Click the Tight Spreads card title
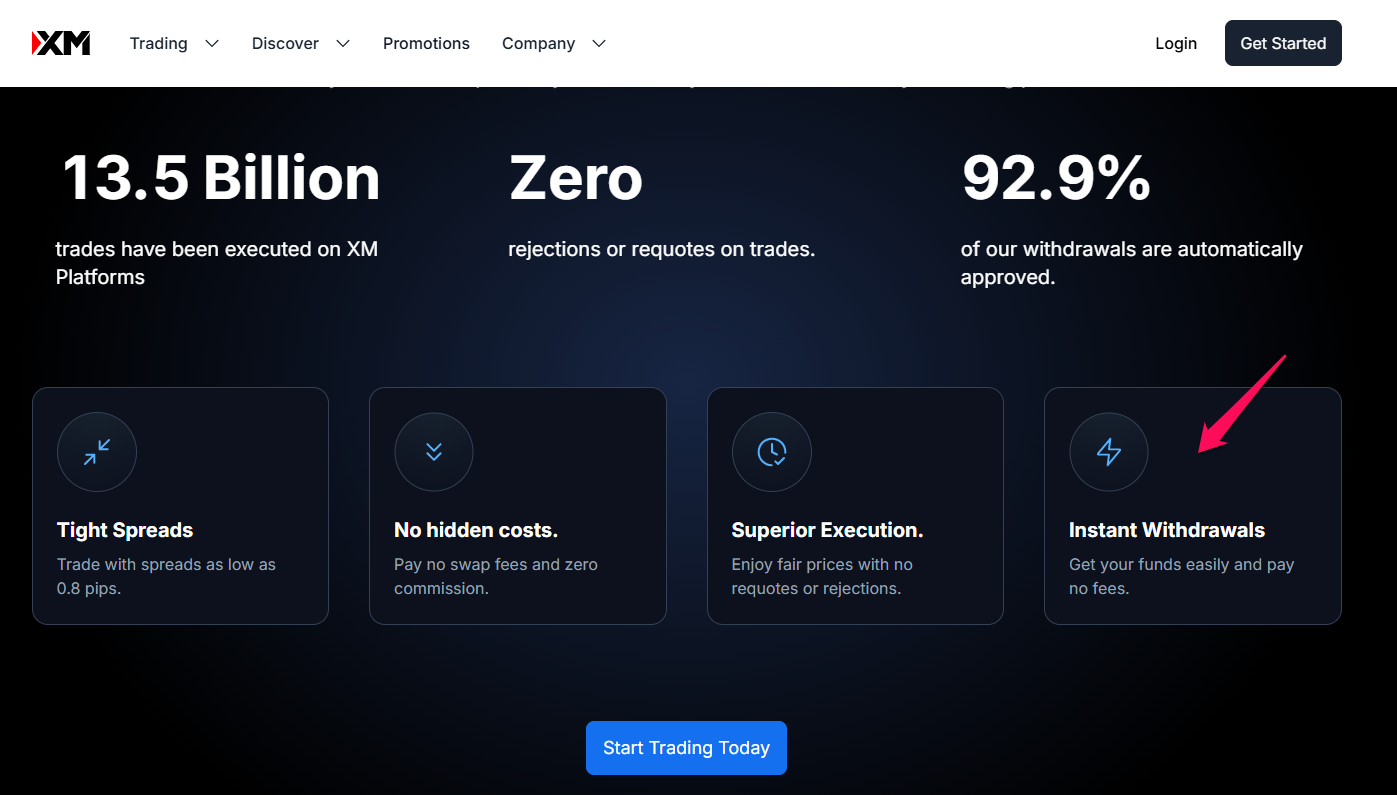The height and width of the screenshot is (795, 1397). click(x=125, y=530)
